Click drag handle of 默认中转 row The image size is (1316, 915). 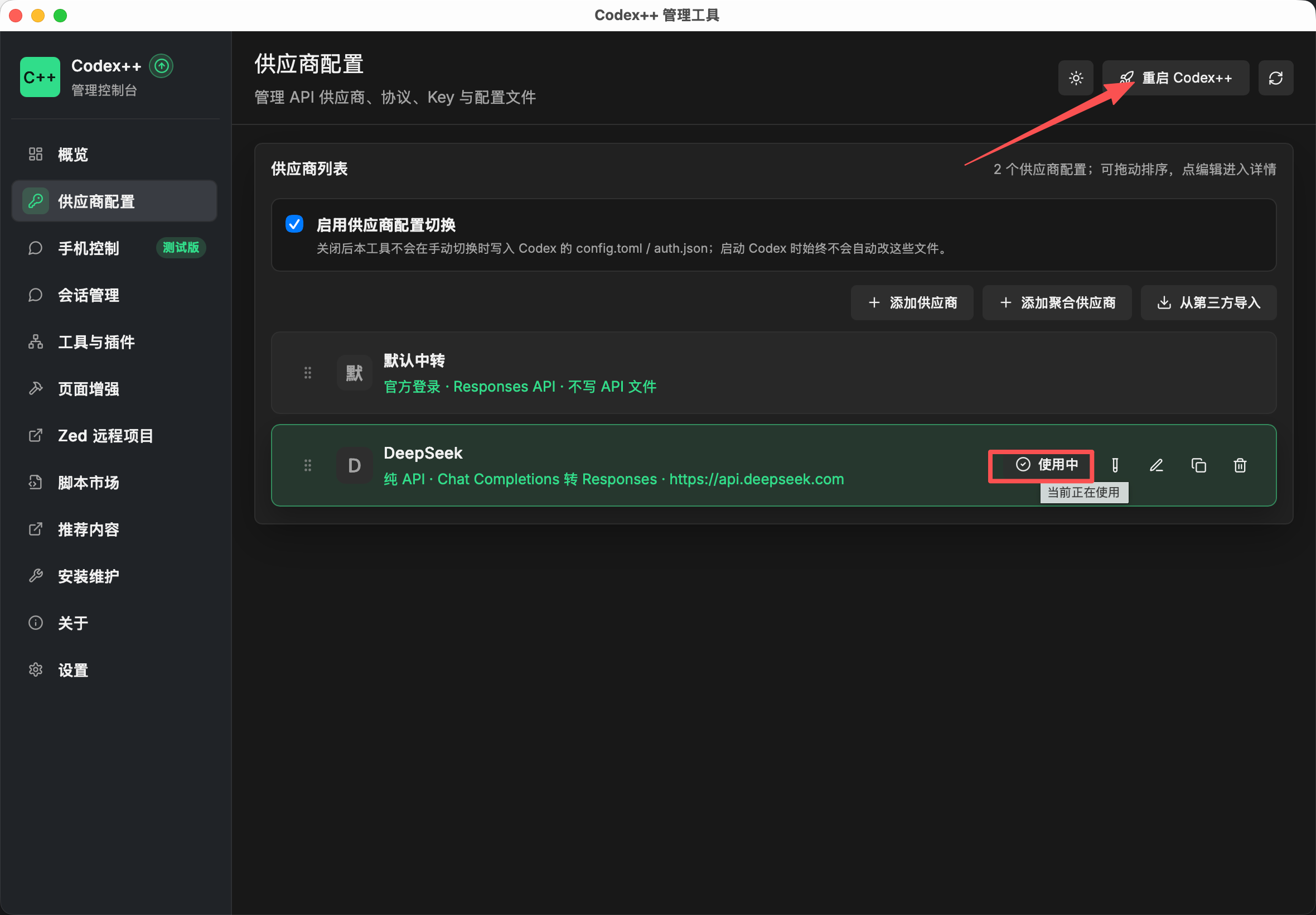(308, 373)
